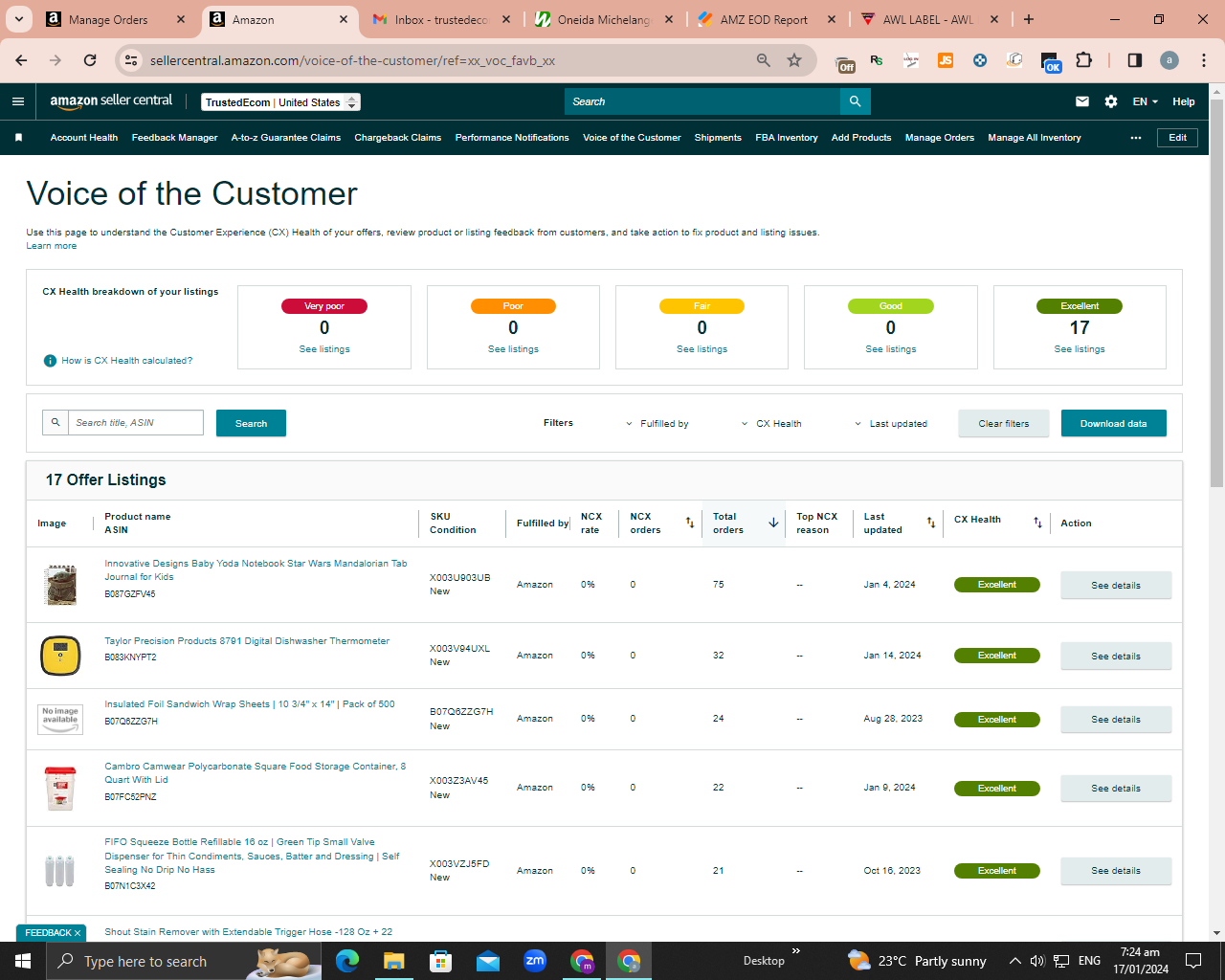Open the tab search dropdown in Chrome
Image resolution: width=1225 pixels, height=980 pixels.
[19, 19]
